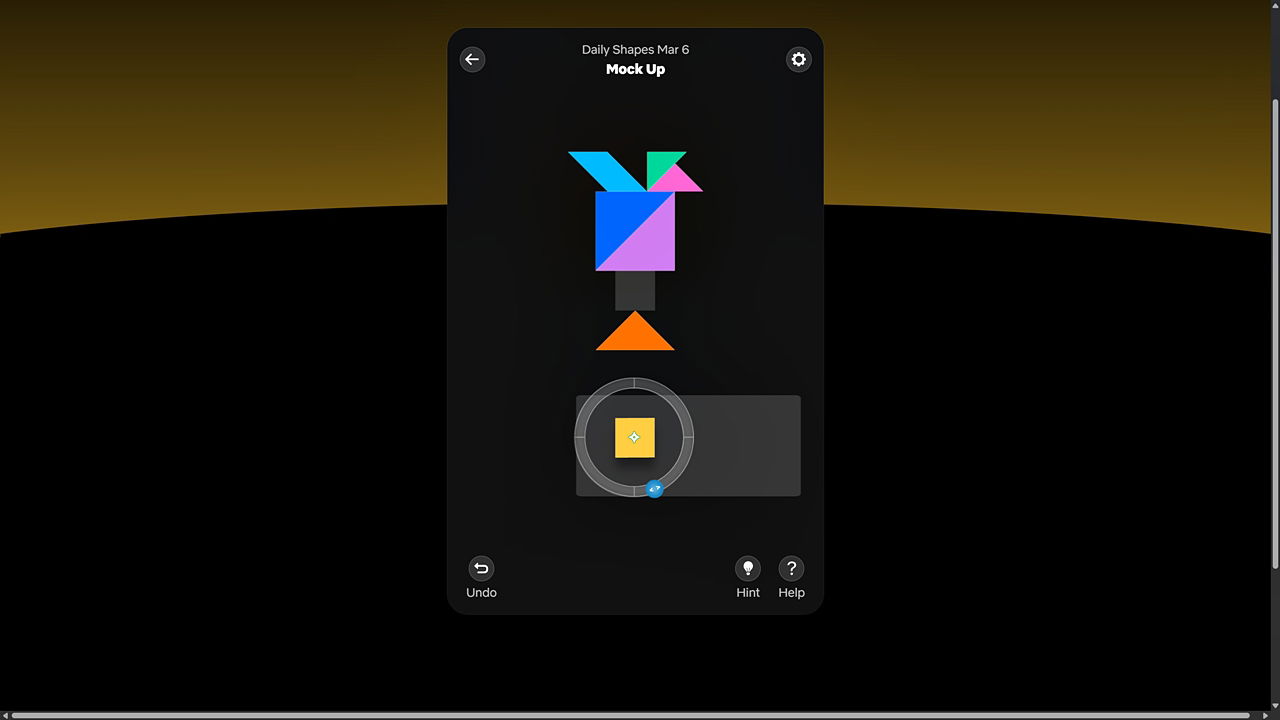Select the yellow square piece

point(634,437)
